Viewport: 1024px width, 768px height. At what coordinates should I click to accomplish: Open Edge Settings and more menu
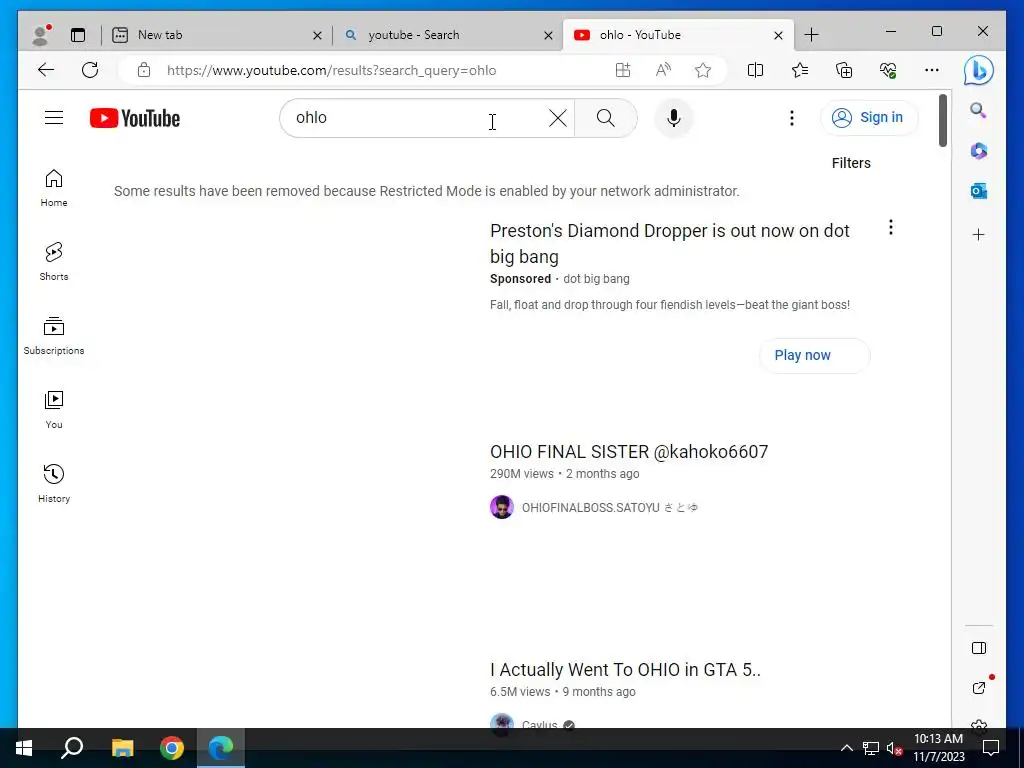[932, 70]
